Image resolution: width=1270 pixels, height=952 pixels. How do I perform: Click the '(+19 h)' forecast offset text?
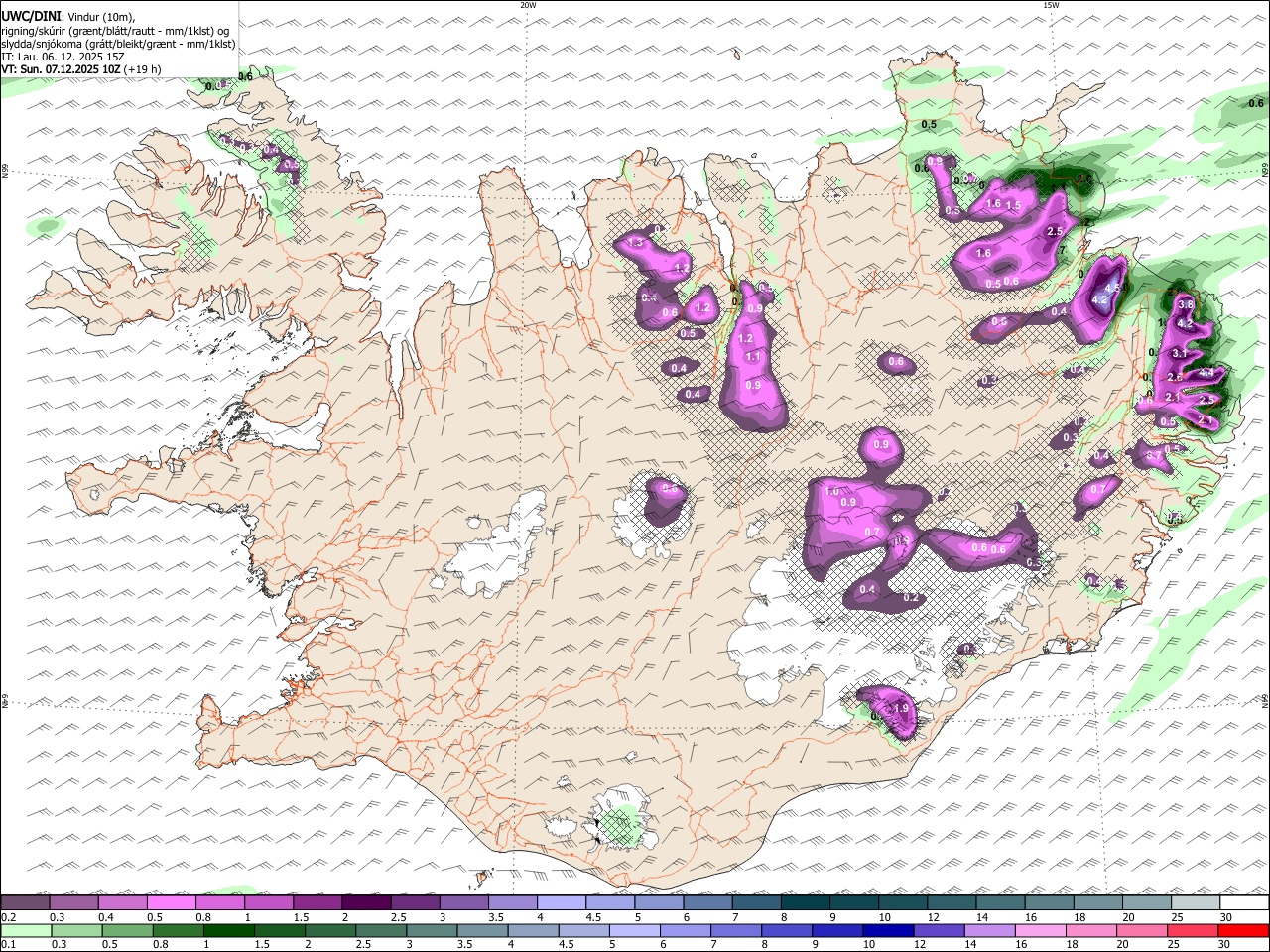click(x=143, y=69)
